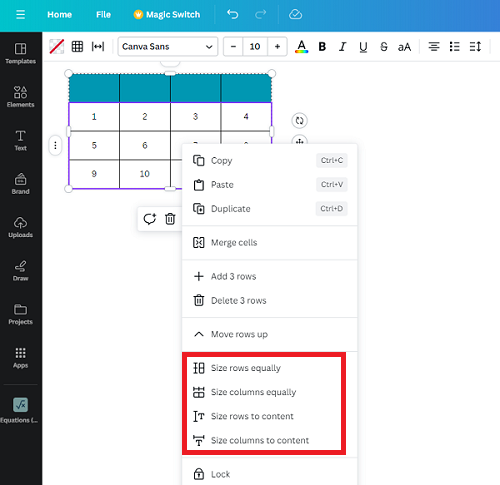Screen dimensions: 500x485
Task: Choose Merge cells
Action: coord(270,242)
